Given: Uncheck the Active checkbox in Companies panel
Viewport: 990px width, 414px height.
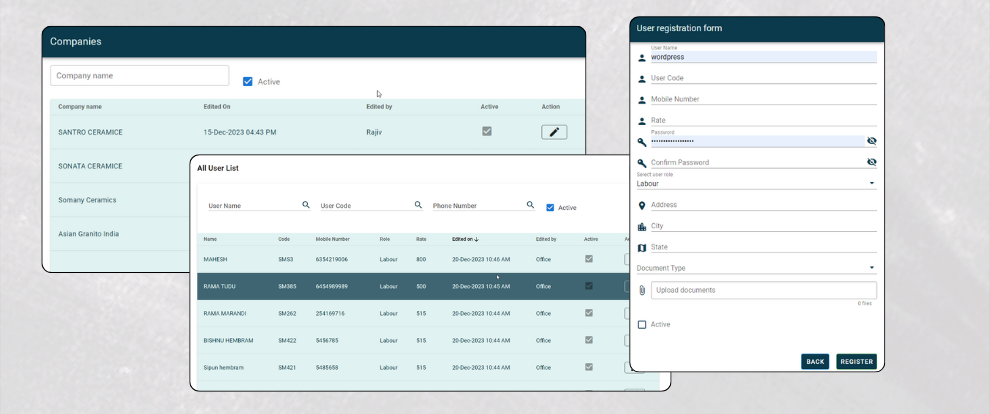Looking at the screenshot, I should pyautogui.click(x=248, y=82).
